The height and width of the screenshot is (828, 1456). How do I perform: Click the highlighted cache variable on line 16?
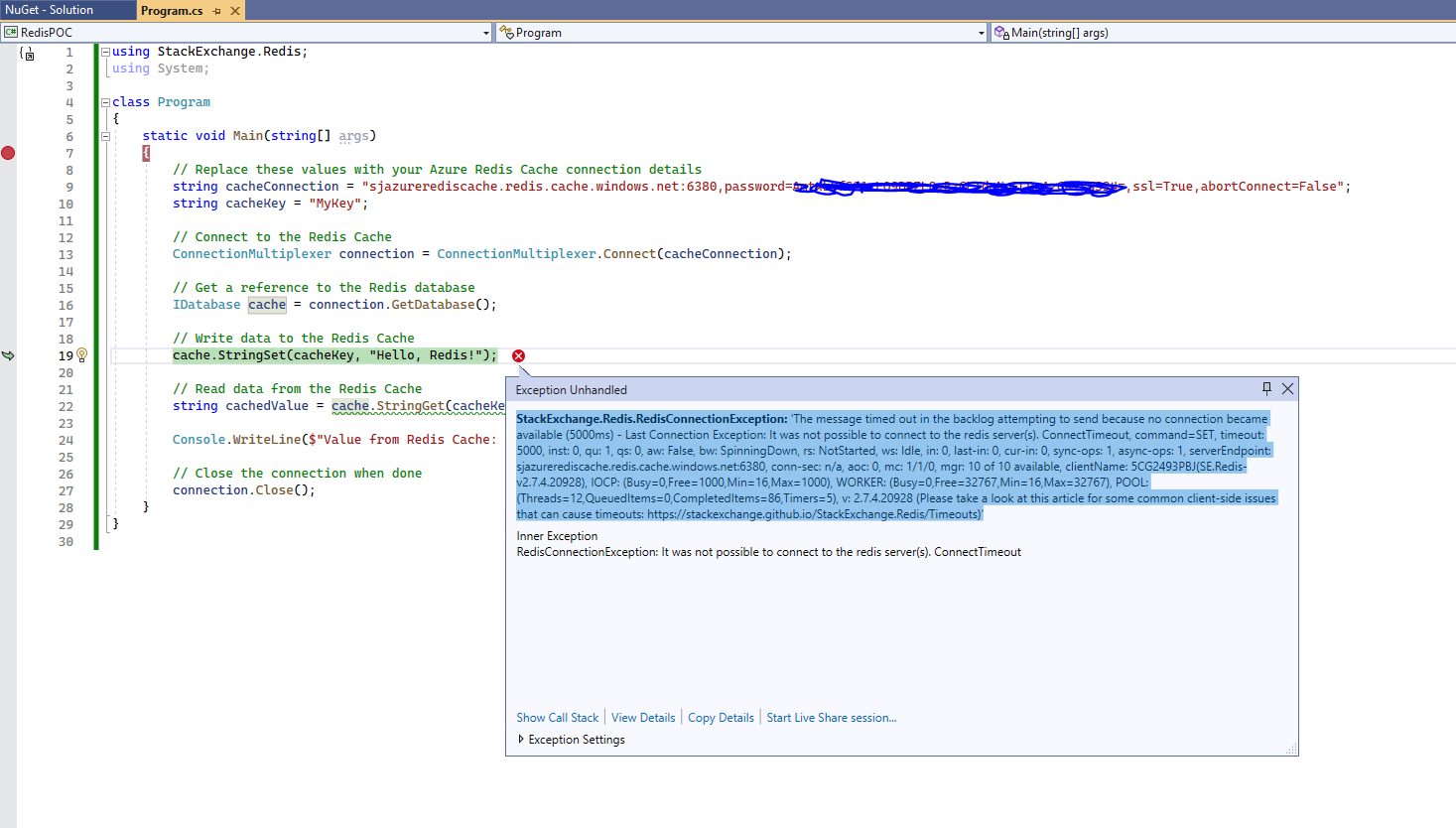click(267, 305)
